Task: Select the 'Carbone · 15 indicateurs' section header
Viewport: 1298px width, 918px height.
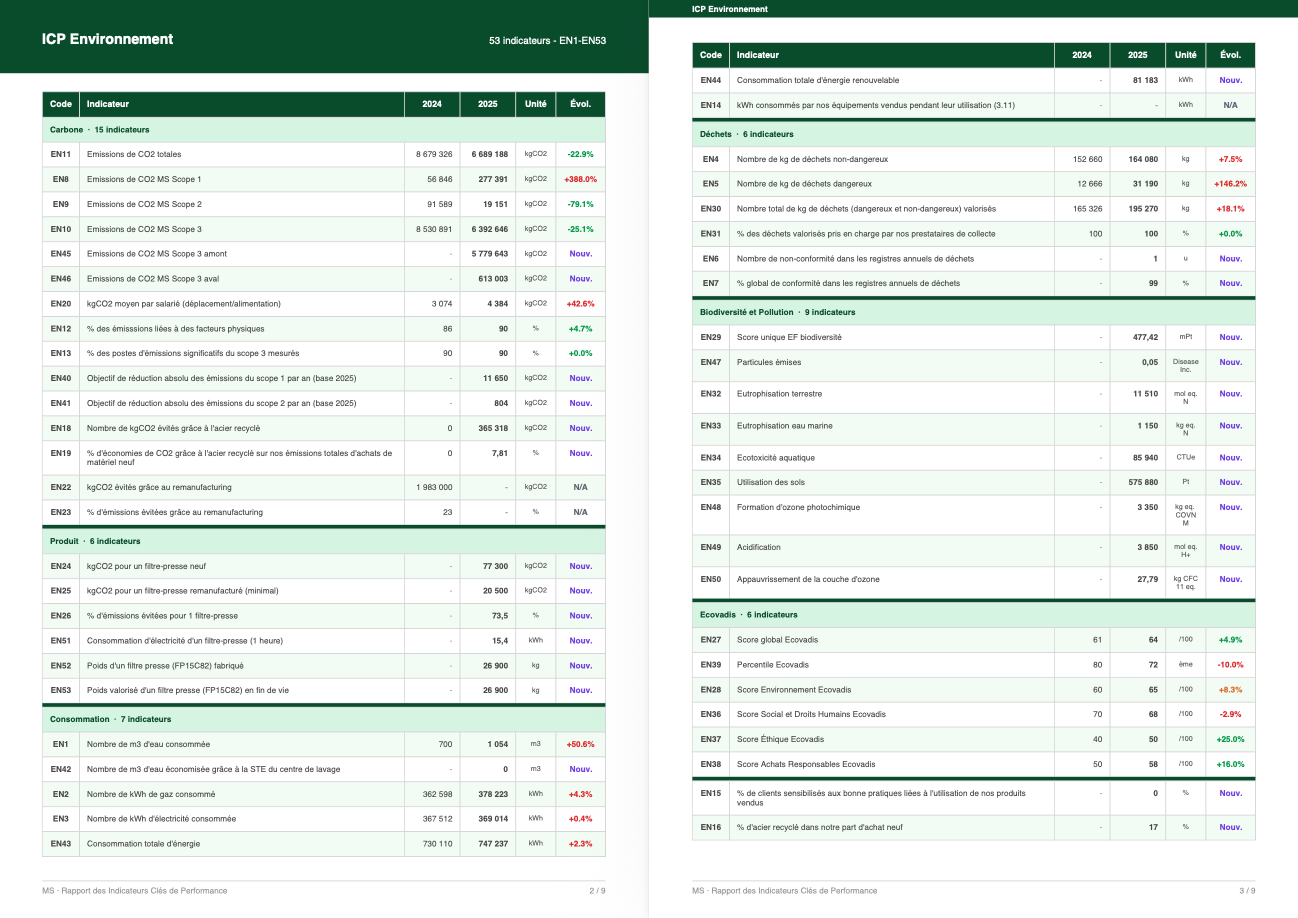Action: tap(324, 130)
